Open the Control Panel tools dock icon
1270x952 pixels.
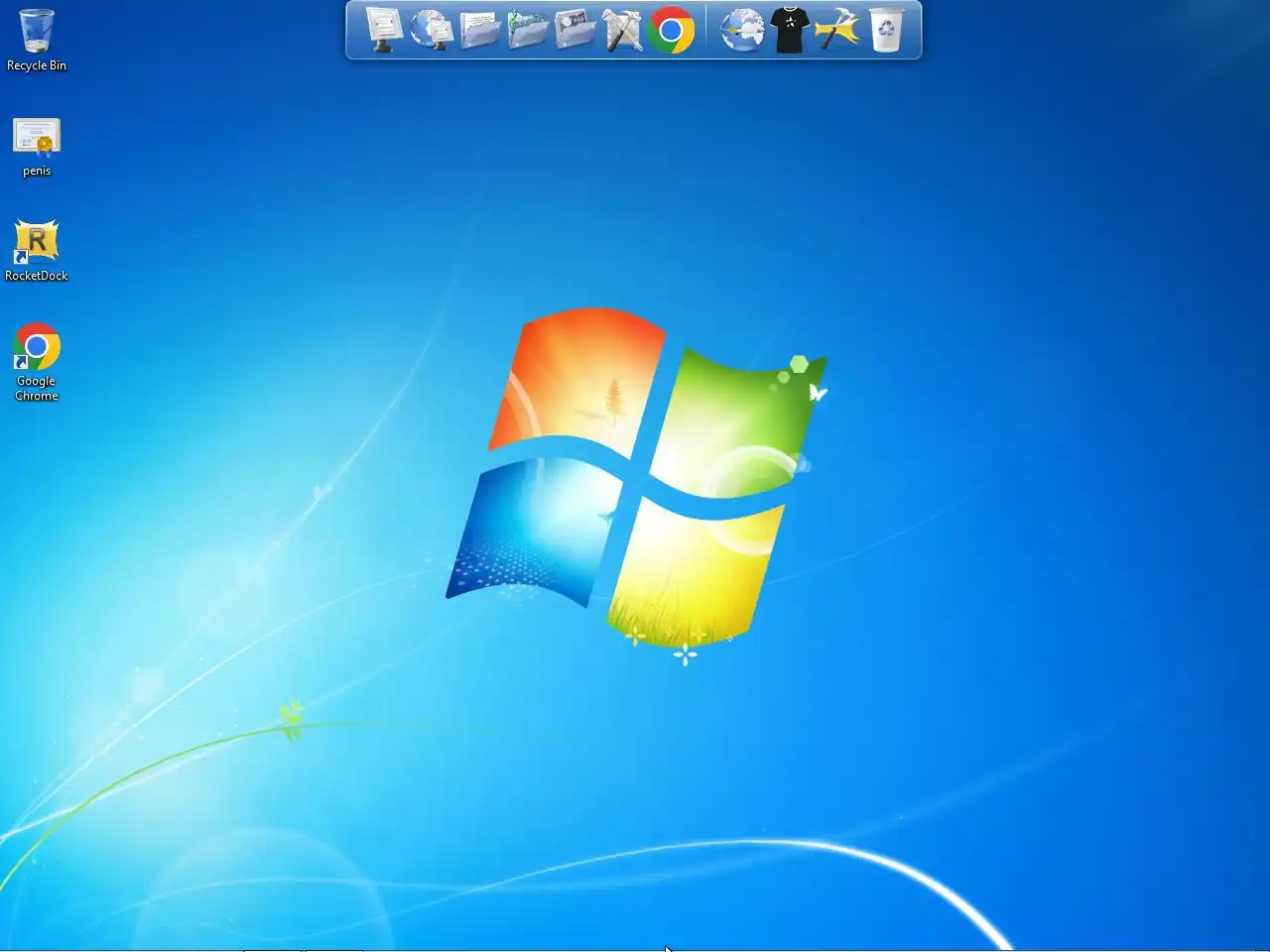(x=622, y=30)
